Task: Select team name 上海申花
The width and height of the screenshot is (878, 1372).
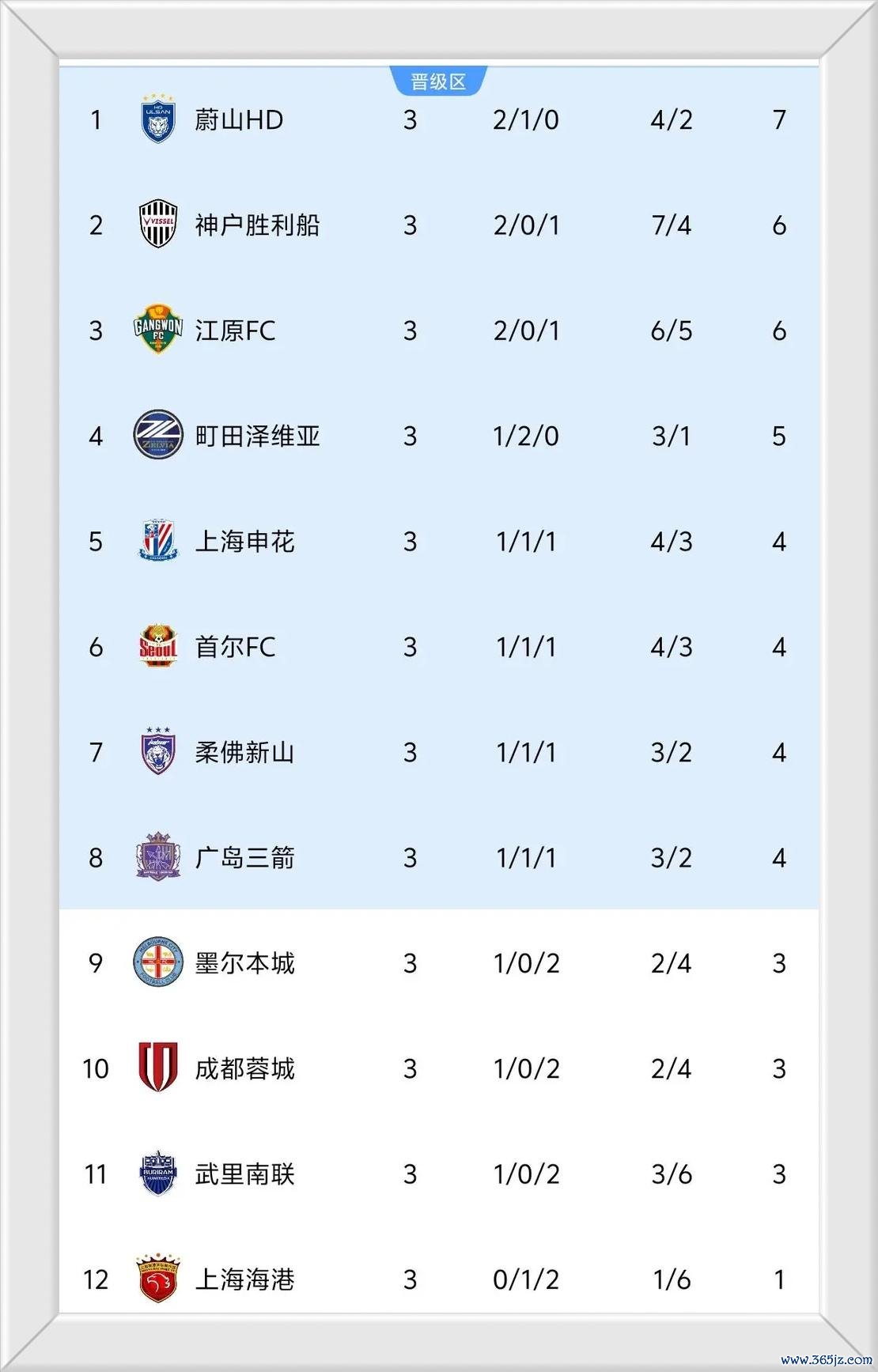Action: pyautogui.click(x=244, y=542)
